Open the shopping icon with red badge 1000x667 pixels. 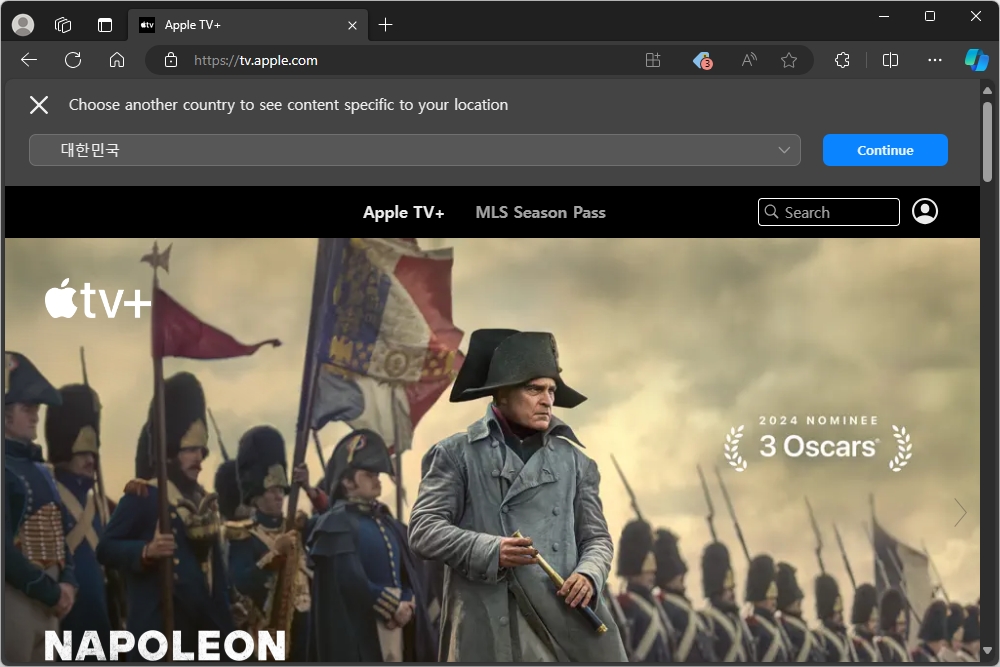702,60
